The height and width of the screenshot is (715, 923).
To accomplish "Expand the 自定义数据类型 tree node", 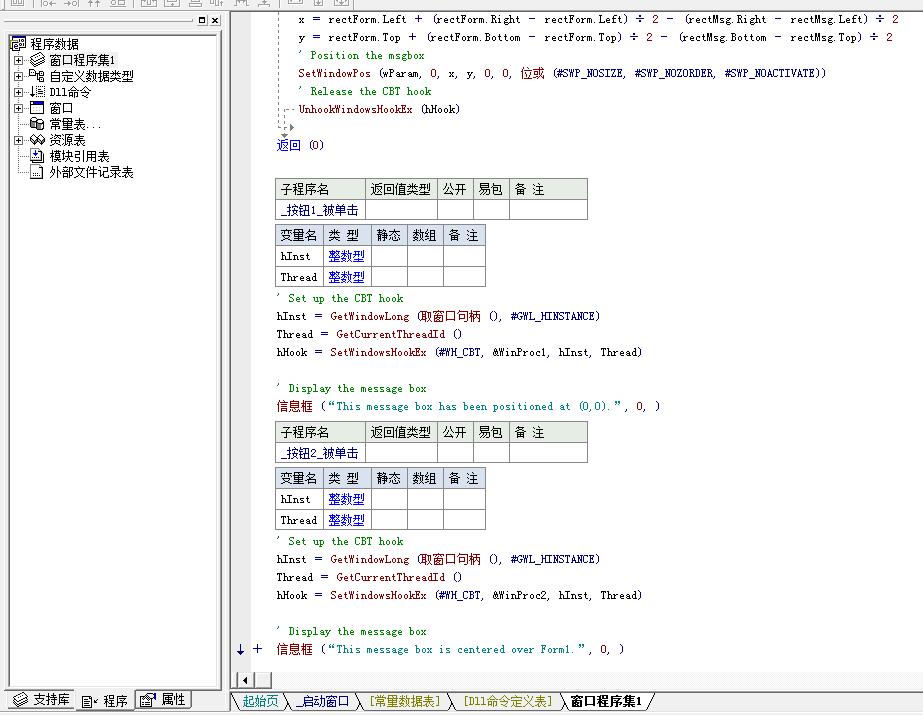I will pos(18,76).
